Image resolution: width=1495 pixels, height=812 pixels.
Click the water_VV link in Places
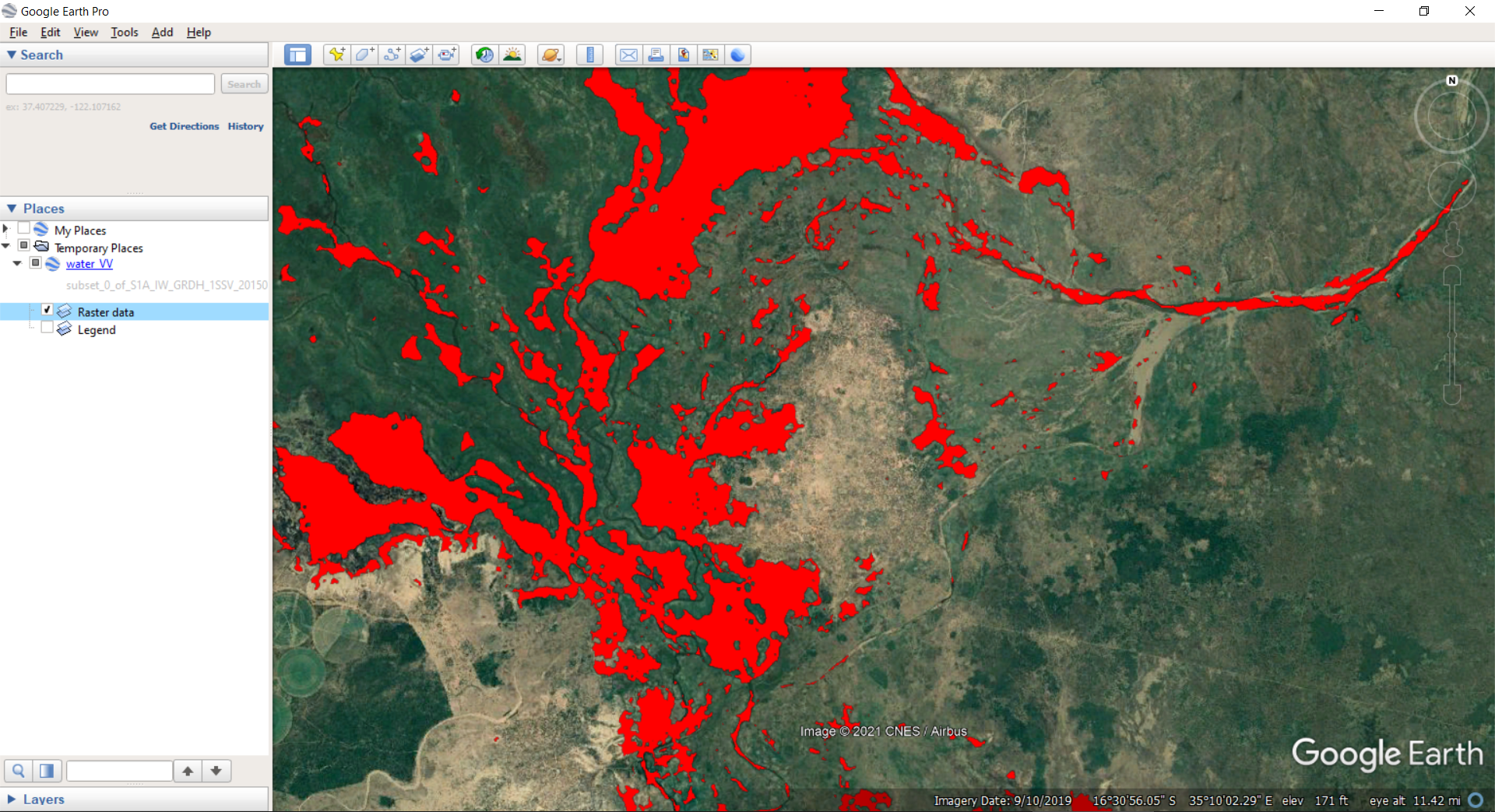tap(90, 264)
